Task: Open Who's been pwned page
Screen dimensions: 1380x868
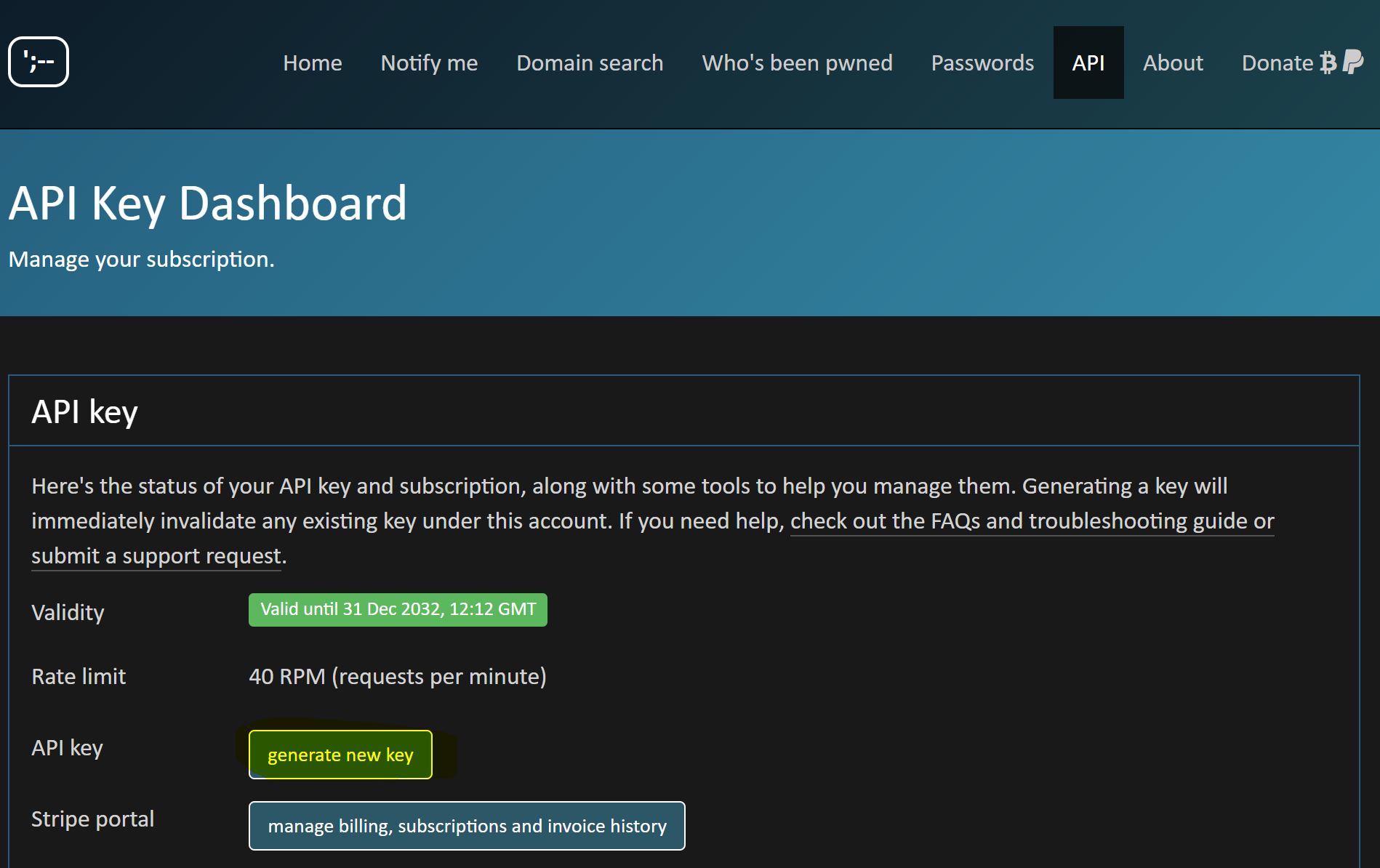Action: pos(798,63)
